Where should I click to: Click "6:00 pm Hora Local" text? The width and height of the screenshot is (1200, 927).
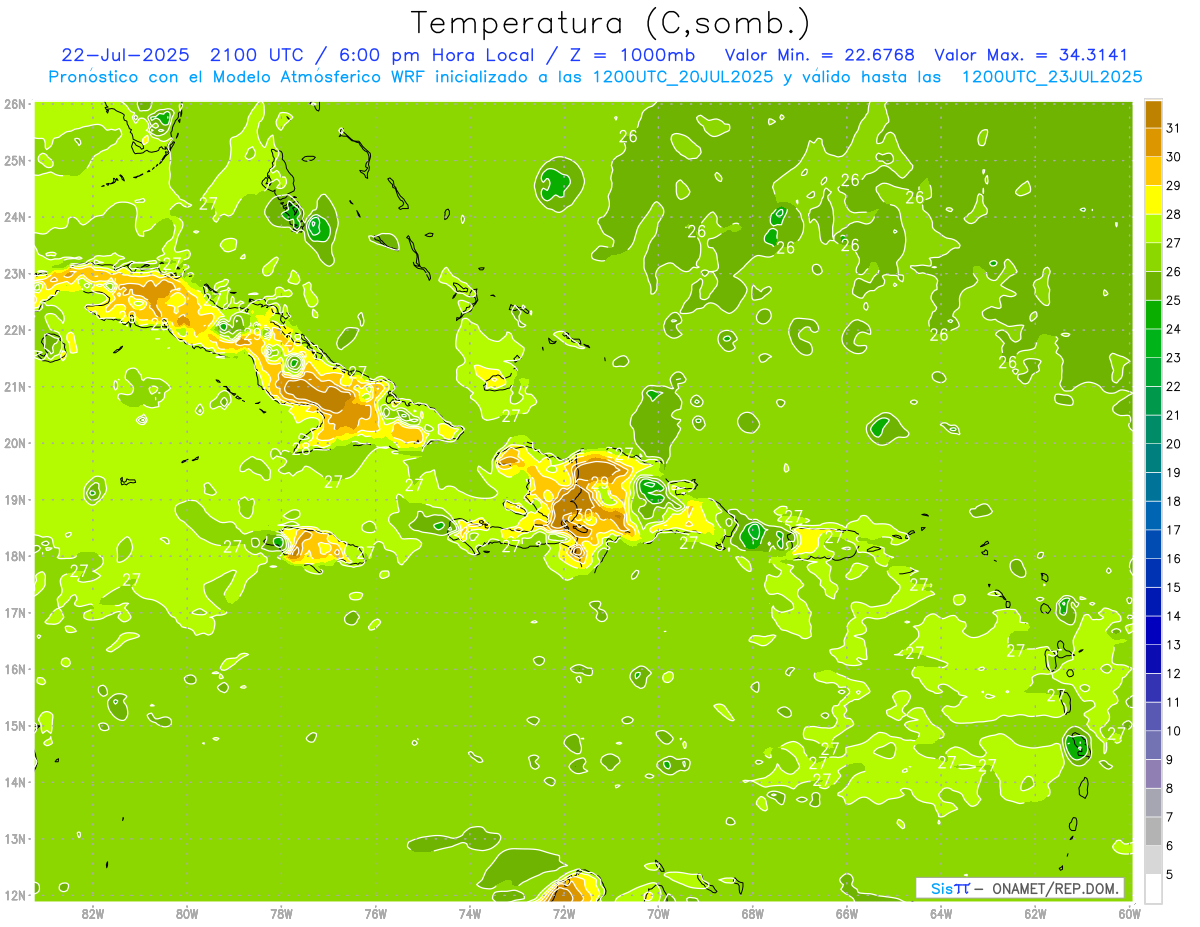(x=437, y=55)
